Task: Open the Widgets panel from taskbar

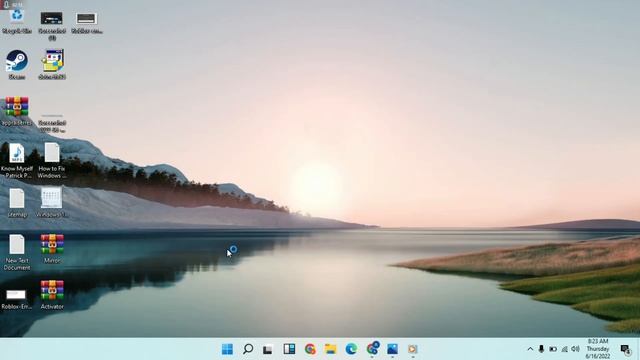Action: tap(289, 349)
